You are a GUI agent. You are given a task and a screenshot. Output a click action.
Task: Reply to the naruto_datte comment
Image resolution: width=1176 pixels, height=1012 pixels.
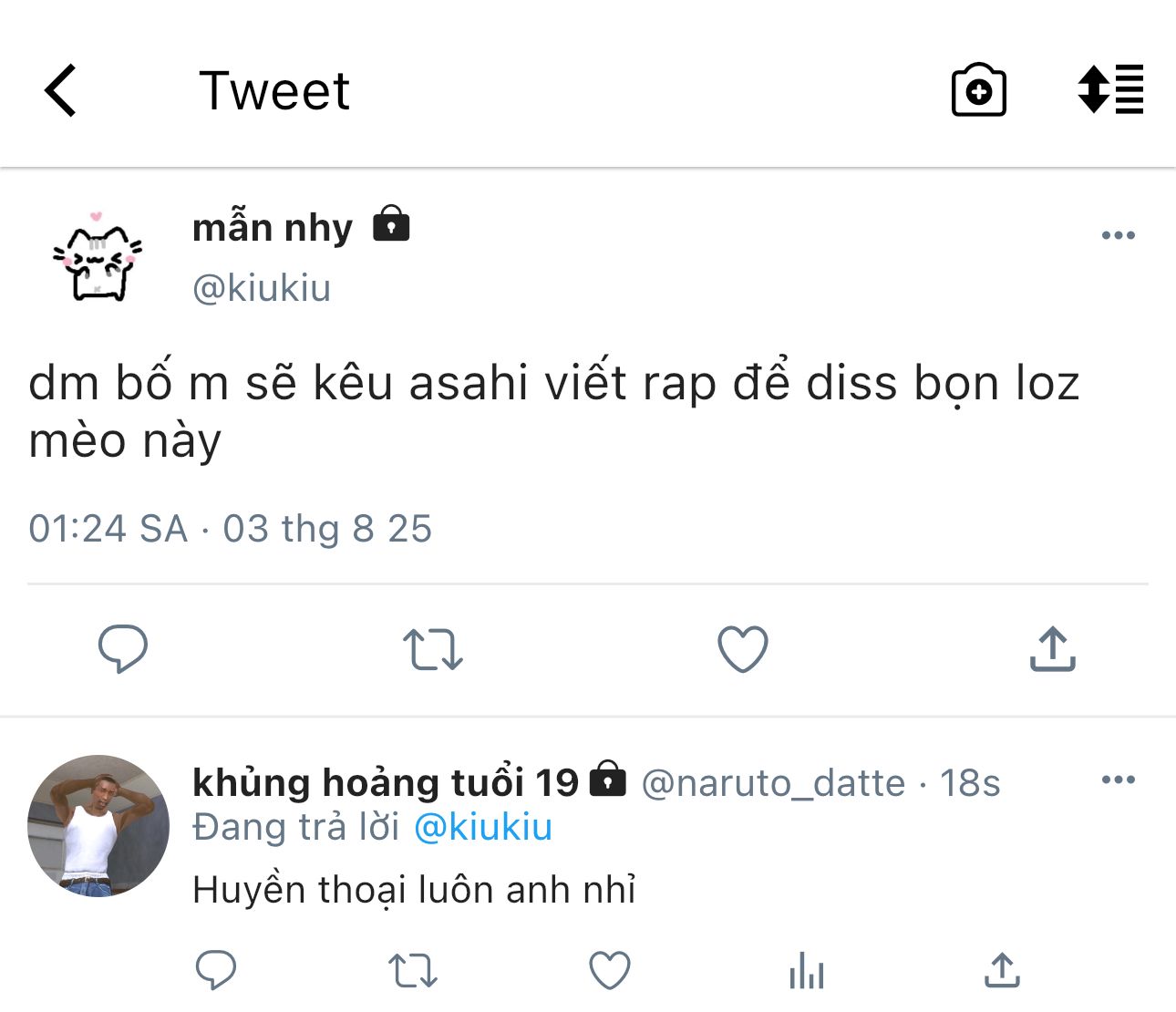tap(216, 970)
